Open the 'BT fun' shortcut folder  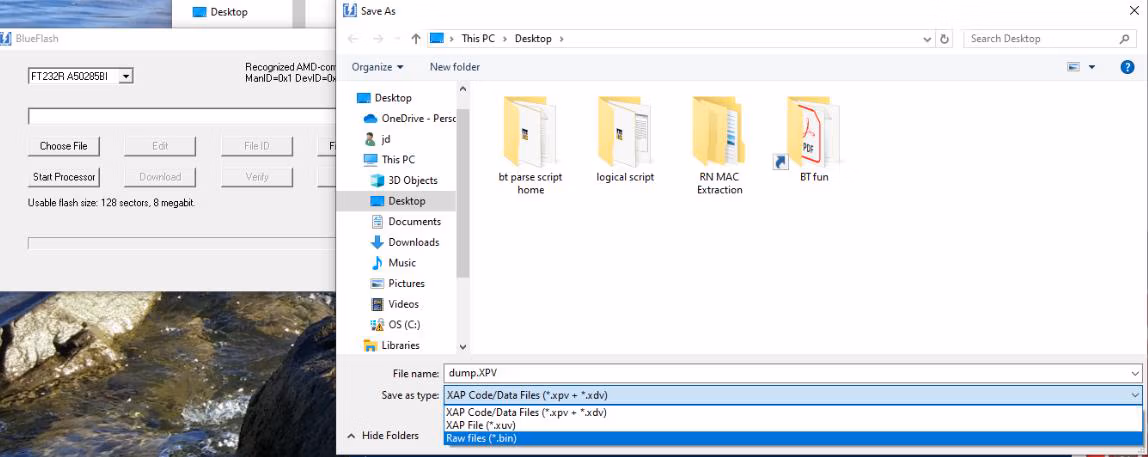pos(813,133)
